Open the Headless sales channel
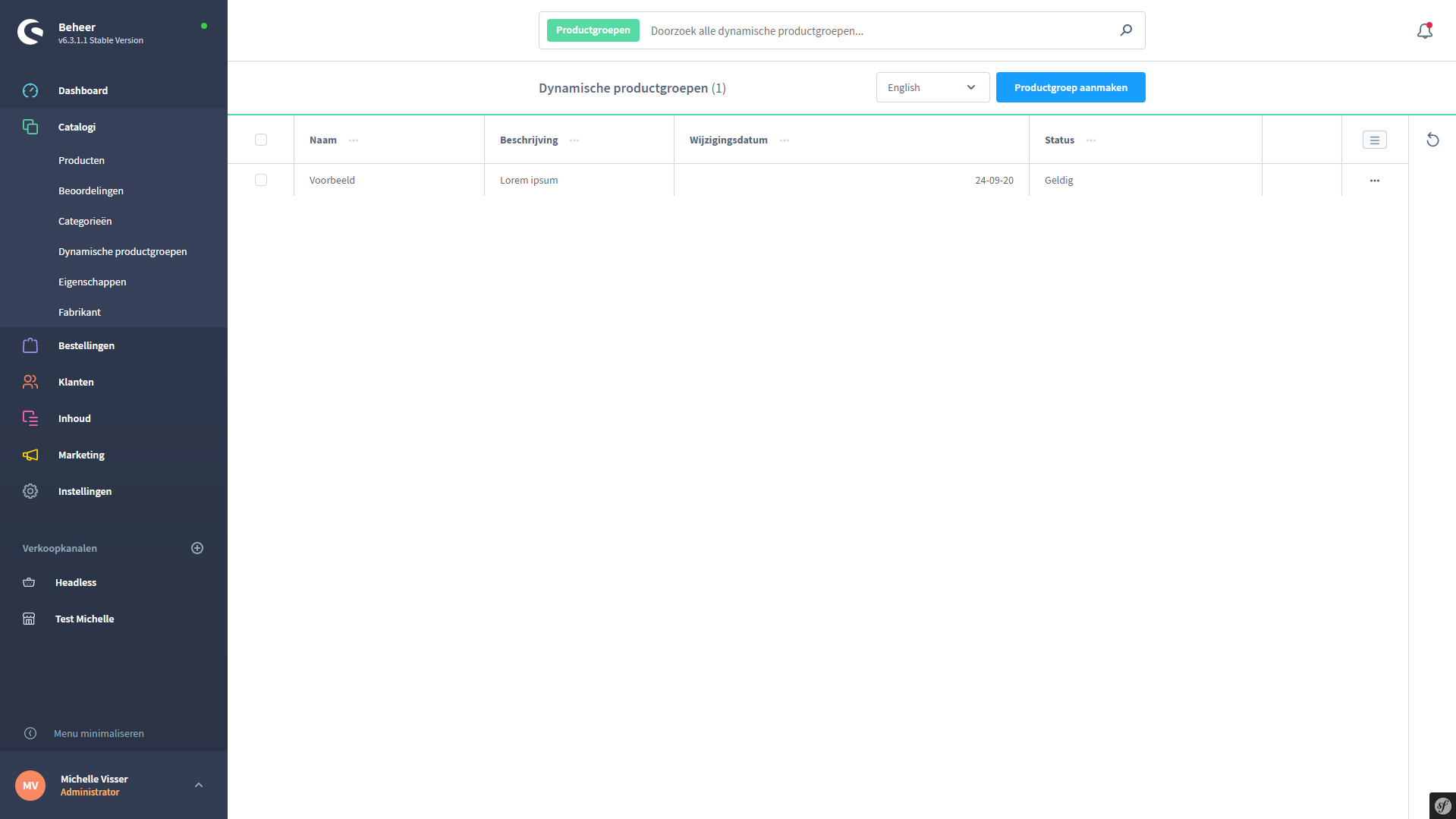This screenshot has width=1456, height=819. (x=76, y=583)
